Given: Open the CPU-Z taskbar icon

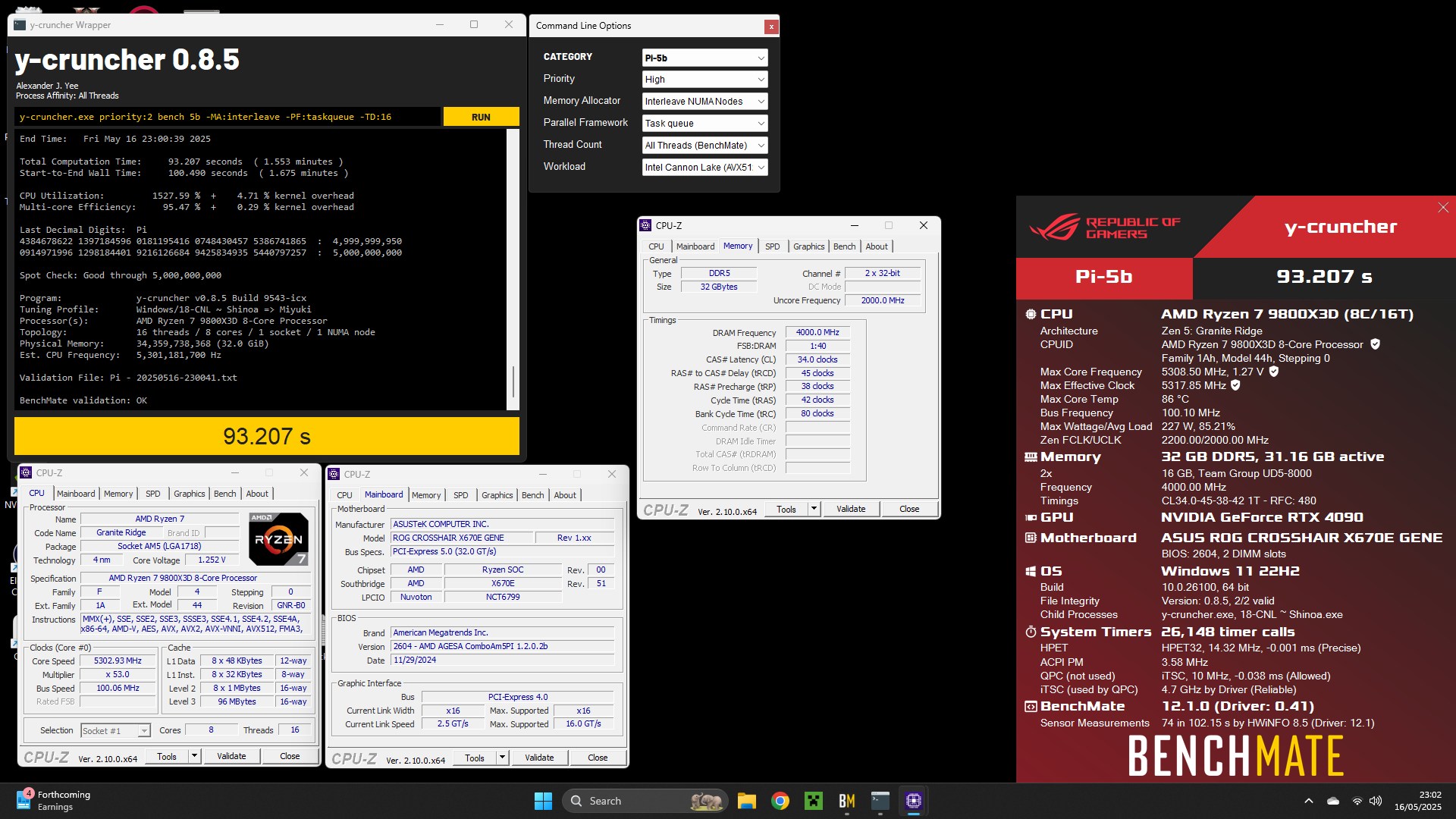Looking at the screenshot, I should (x=913, y=801).
